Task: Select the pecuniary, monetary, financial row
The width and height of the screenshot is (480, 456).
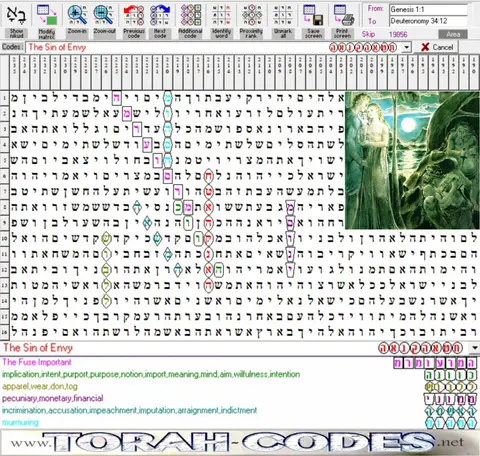Action: point(53,398)
